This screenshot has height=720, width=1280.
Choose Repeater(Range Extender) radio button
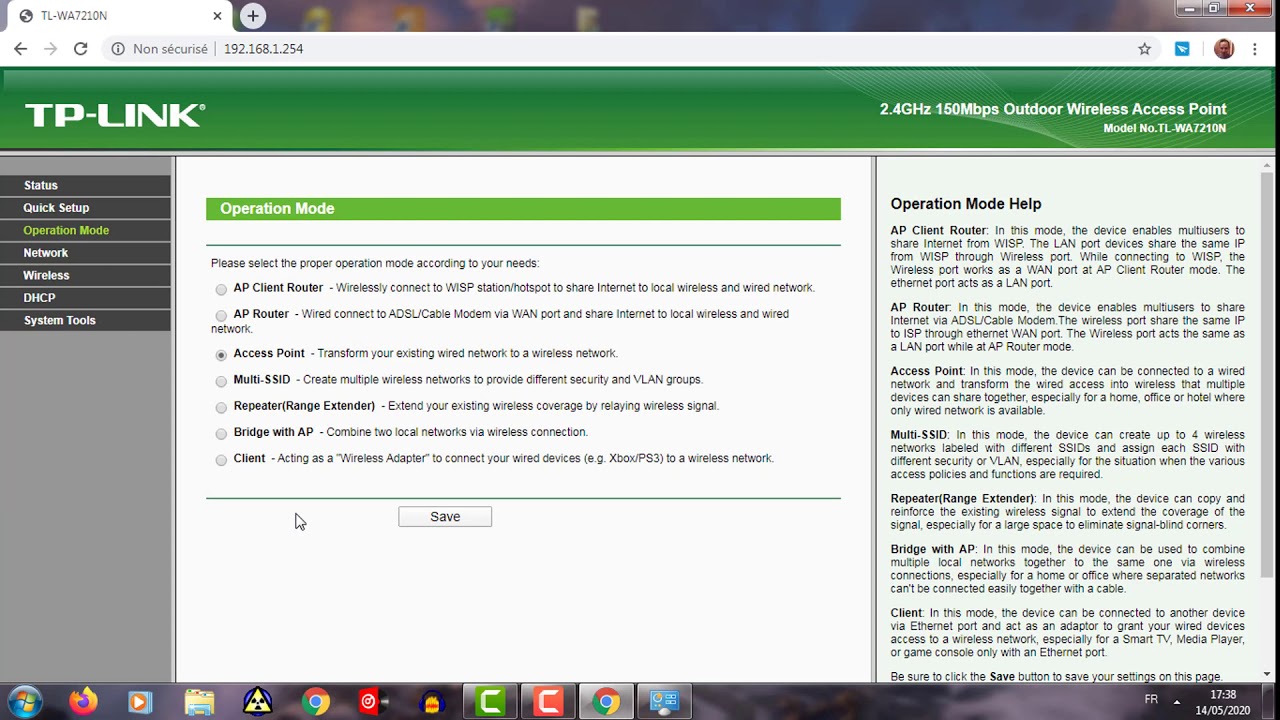221,407
